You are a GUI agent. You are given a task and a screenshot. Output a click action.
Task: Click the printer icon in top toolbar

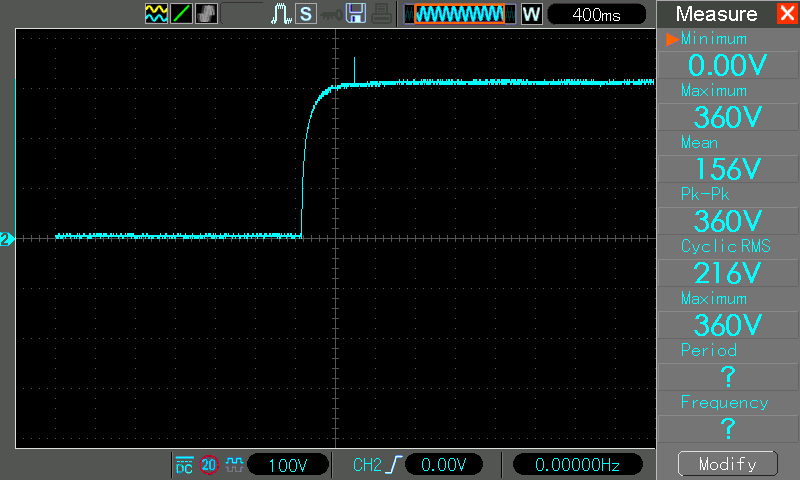(x=380, y=14)
